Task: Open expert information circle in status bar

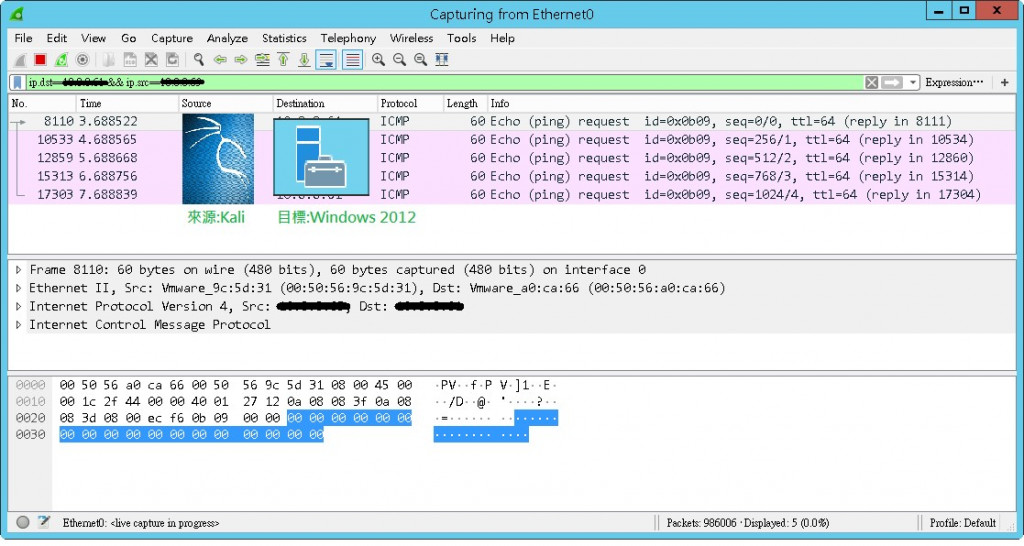Action: 23,522
